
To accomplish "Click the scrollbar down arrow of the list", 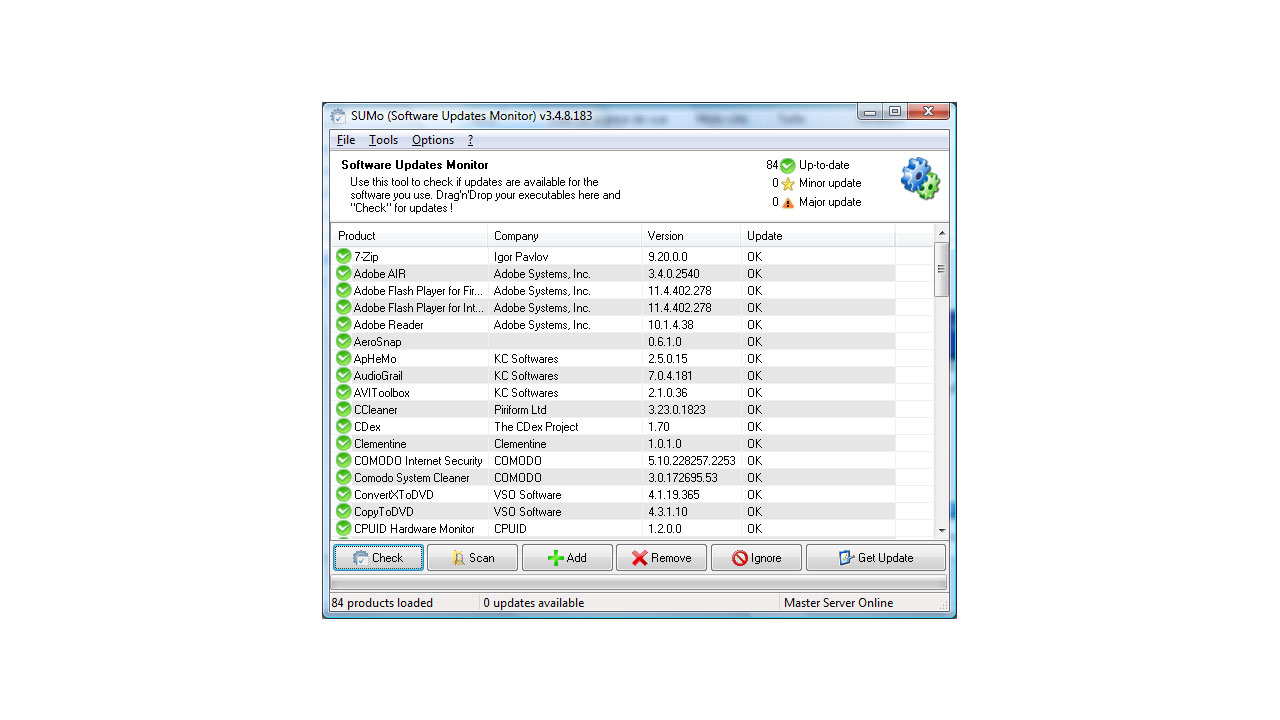I will [941, 530].
